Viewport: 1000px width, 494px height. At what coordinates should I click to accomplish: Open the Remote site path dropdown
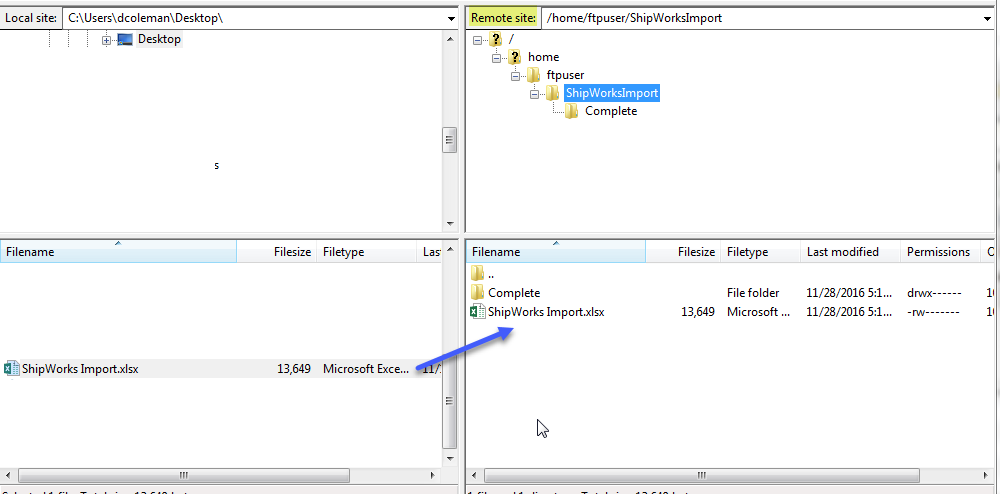[x=988, y=18]
